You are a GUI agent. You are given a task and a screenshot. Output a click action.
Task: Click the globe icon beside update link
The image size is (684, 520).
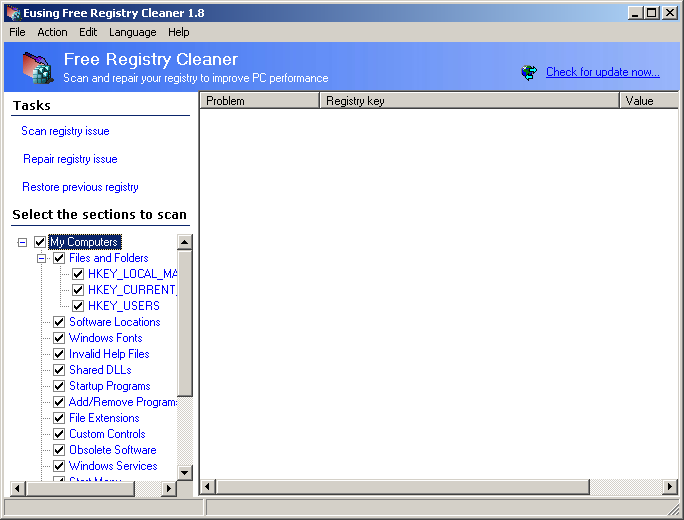point(529,72)
